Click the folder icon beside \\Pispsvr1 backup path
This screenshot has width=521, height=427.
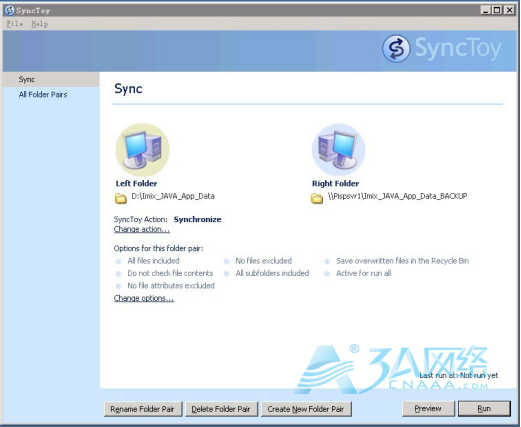point(317,198)
